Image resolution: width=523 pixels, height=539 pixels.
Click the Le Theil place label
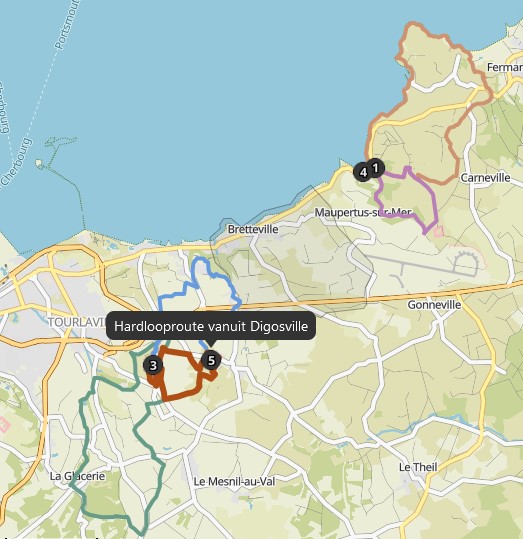[418, 467]
